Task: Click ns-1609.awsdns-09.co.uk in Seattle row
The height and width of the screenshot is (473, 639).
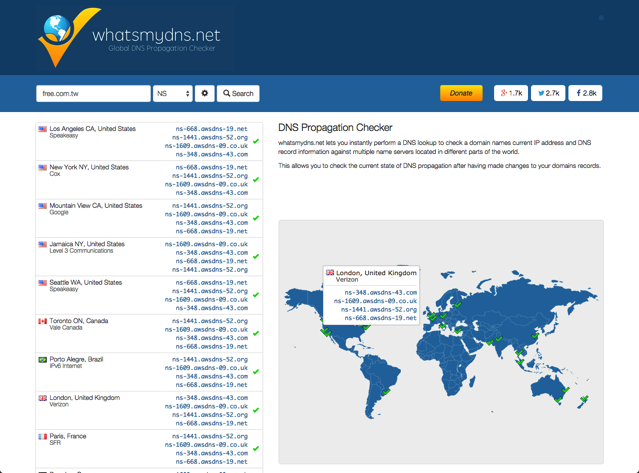Action: [x=206, y=299]
